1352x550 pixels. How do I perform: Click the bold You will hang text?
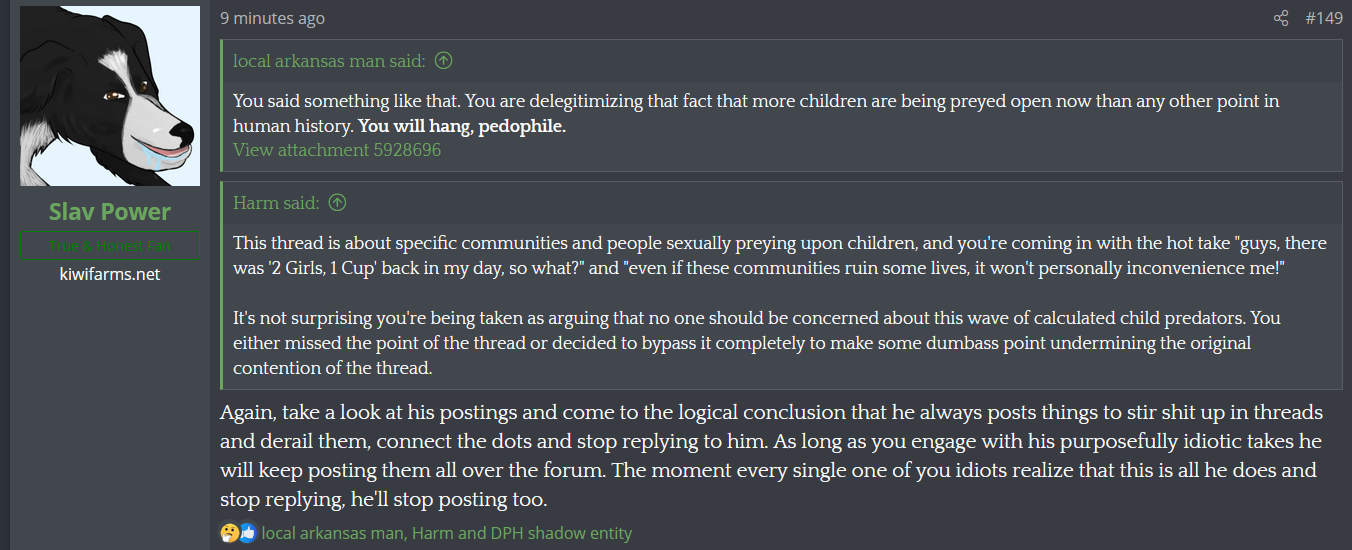coord(462,127)
